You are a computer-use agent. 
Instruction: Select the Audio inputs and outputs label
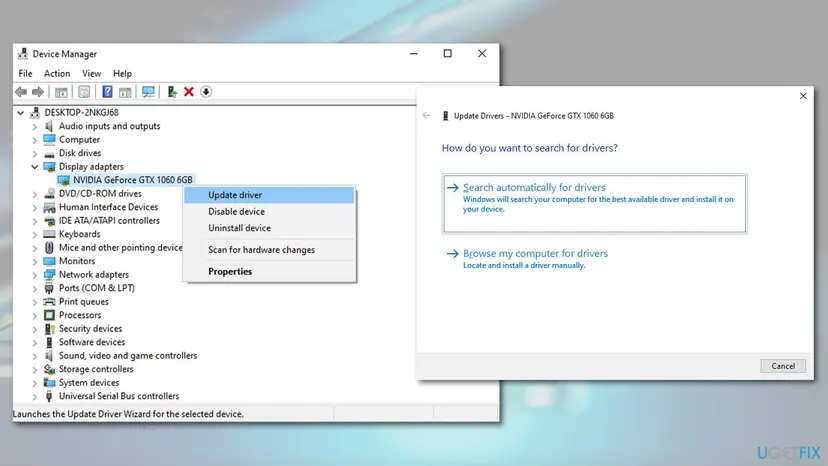coord(109,126)
